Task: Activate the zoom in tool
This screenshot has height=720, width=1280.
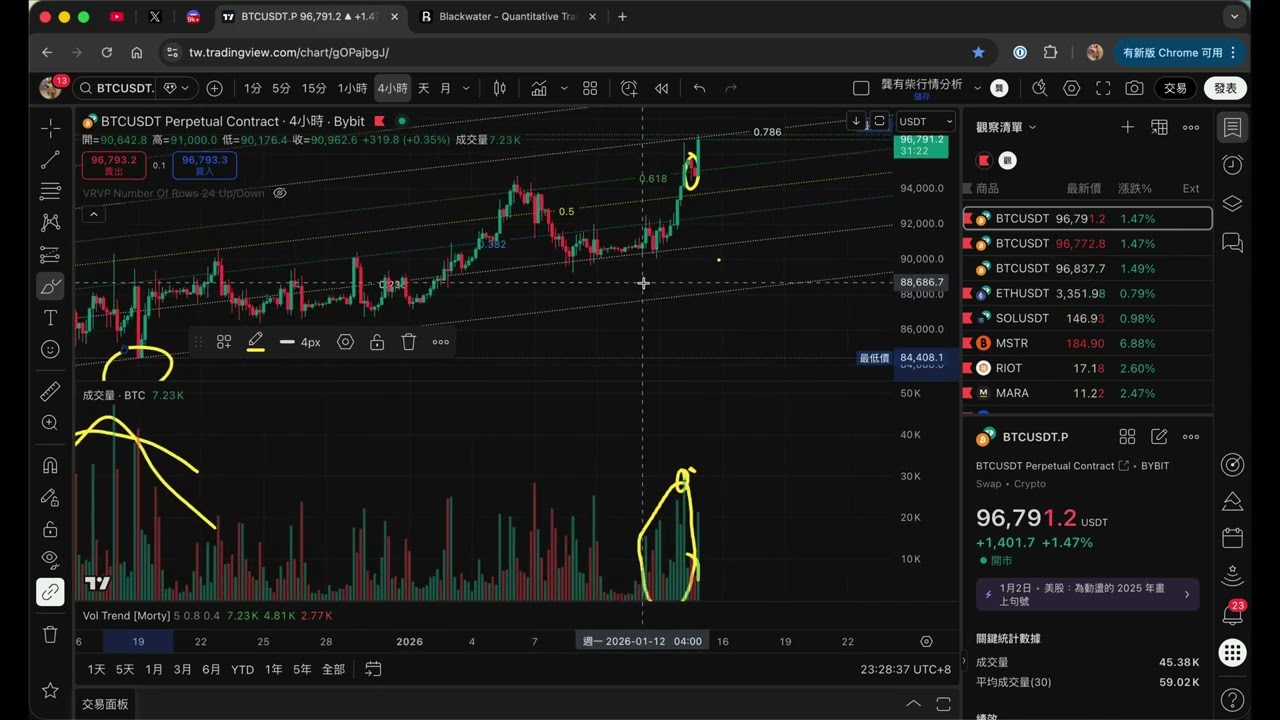Action: 50,424
